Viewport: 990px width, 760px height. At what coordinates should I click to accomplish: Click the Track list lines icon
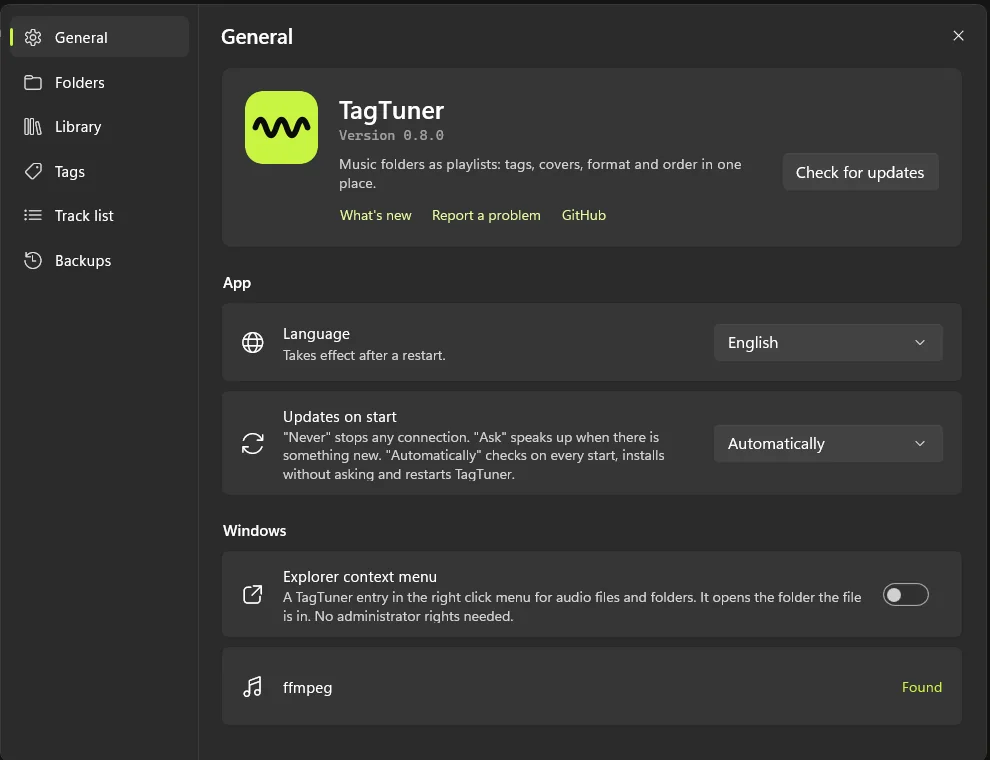(33, 215)
